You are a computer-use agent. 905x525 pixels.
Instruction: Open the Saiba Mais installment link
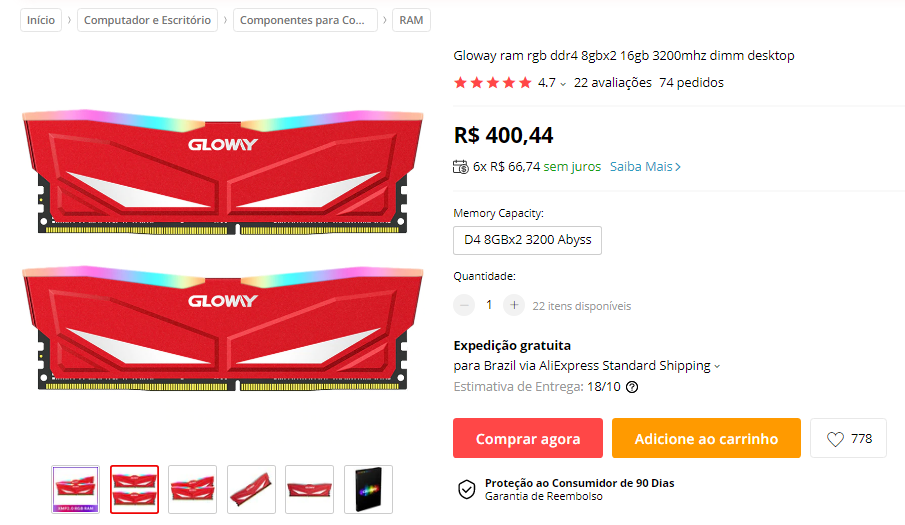[645, 167]
